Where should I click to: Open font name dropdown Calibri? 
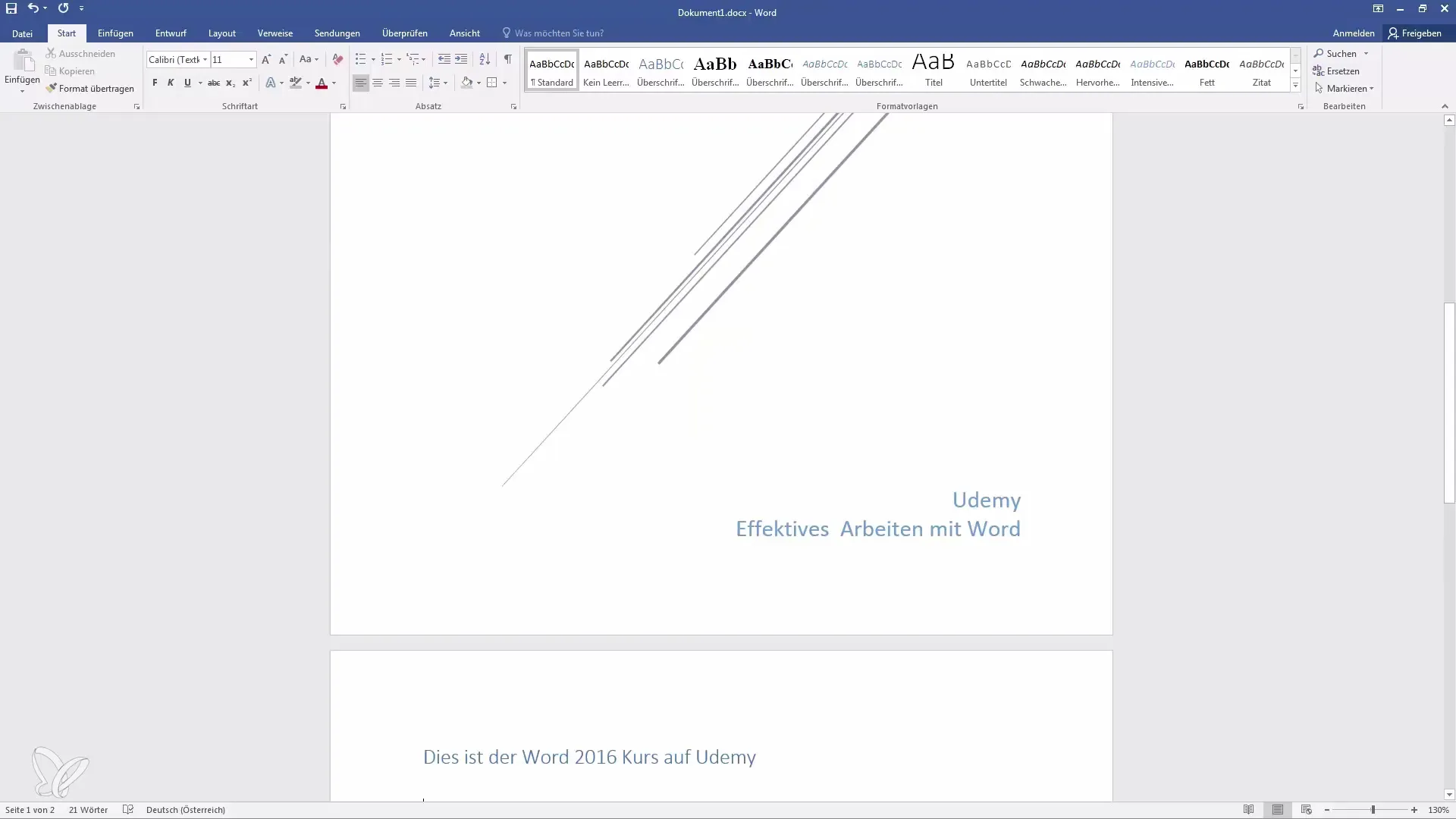205,59
